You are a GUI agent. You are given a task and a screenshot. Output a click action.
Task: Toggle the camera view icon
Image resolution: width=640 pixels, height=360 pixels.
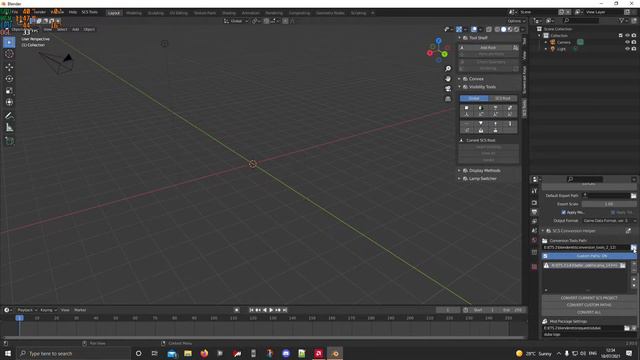point(448,89)
